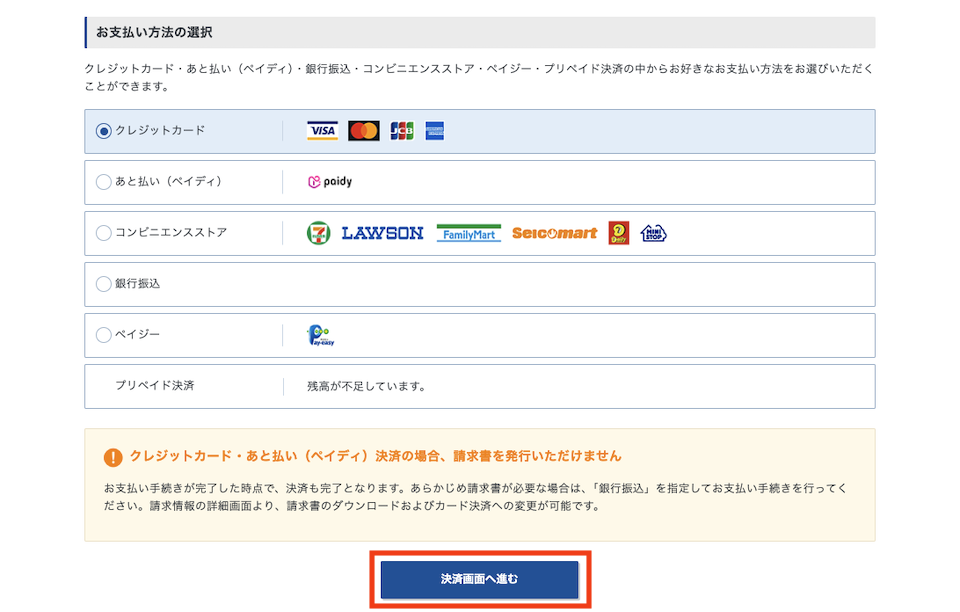Image resolution: width=960 pixels, height=612 pixels.
Task: Click the FamilyMart logo
Action: (x=469, y=233)
